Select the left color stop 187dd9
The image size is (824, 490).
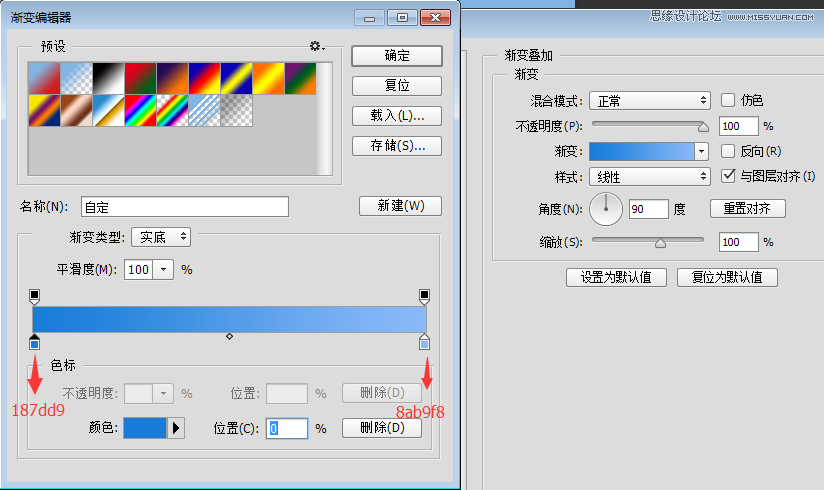pos(35,343)
